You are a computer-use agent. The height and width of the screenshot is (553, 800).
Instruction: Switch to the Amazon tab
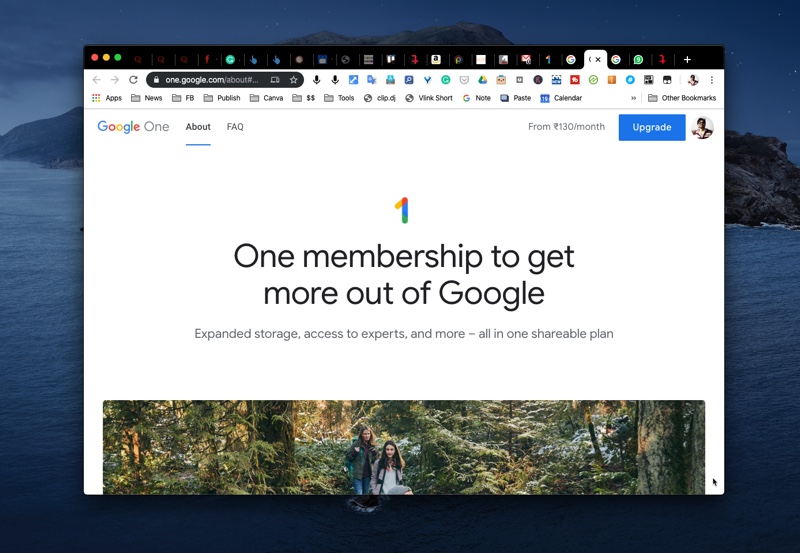(x=436, y=60)
